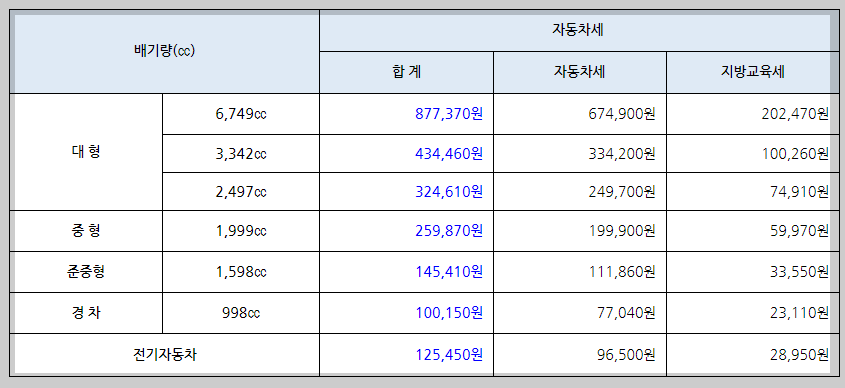
Task: Click the 100,260원 education tax value
Action: point(795,154)
